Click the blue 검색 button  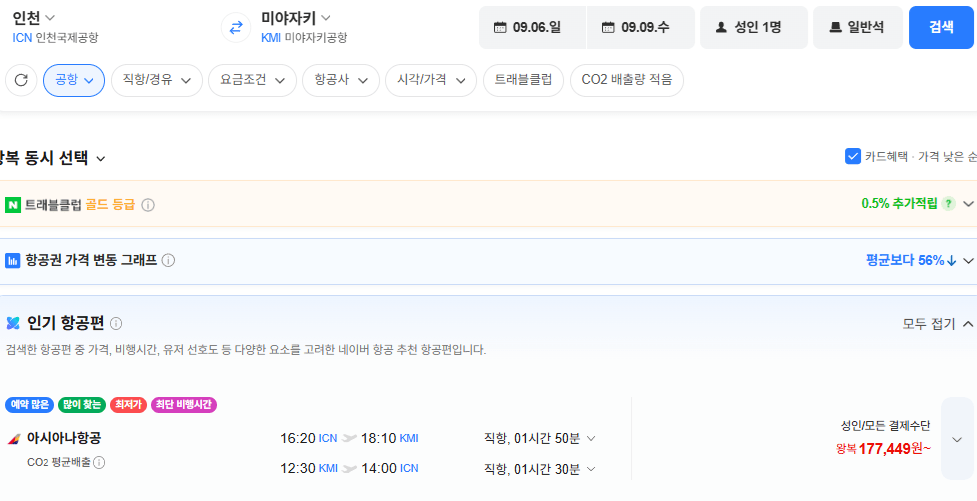click(x=941, y=27)
